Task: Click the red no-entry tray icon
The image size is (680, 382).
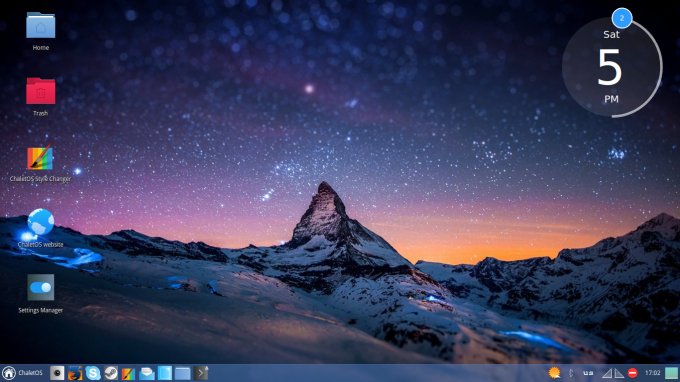Action: pos(633,373)
